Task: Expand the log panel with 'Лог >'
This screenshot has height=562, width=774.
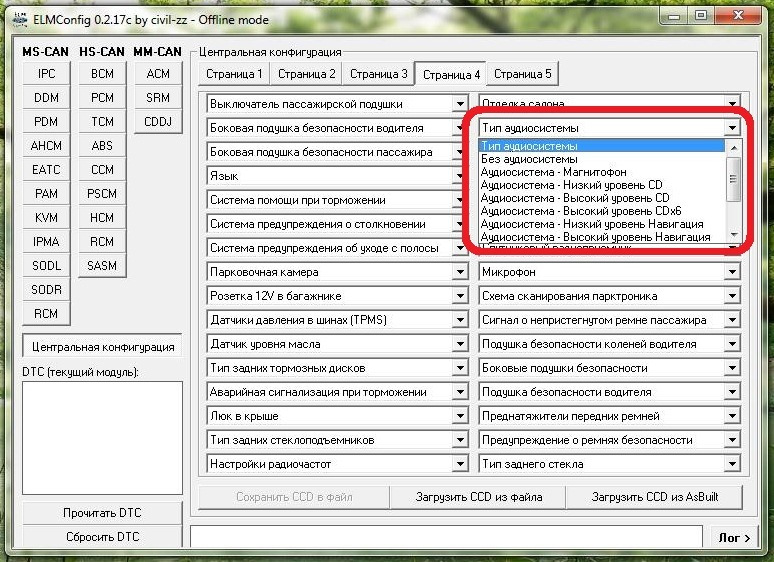Action: pos(735,538)
